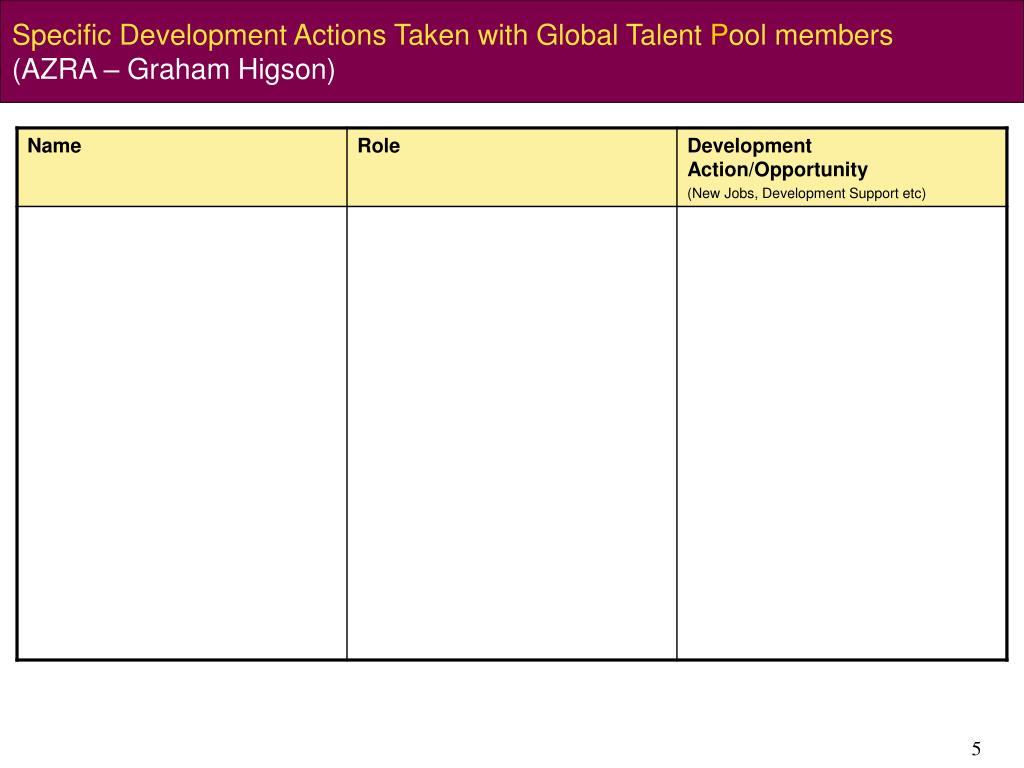Click the empty cell below the Name header
The height and width of the screenshot is (768, 1024).
pos(182,433)
